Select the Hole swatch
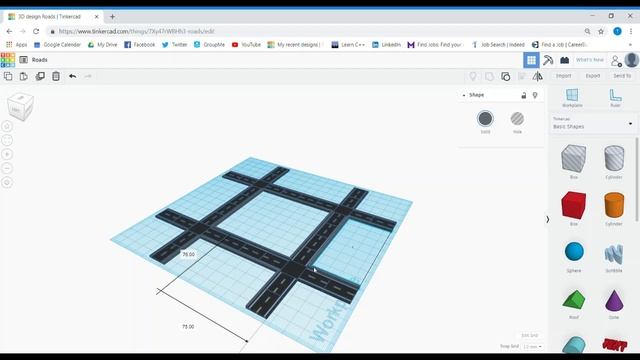 point(517,119)
